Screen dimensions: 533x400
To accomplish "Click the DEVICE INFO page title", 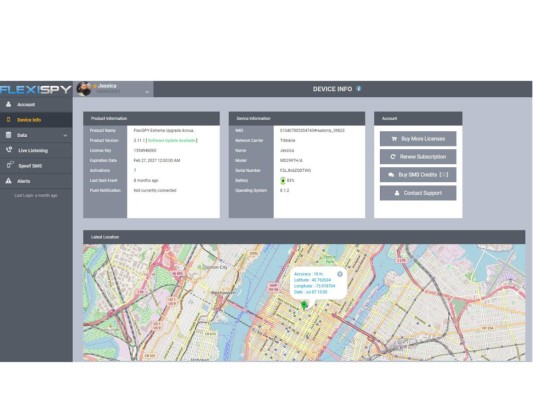I will point(332,89).
